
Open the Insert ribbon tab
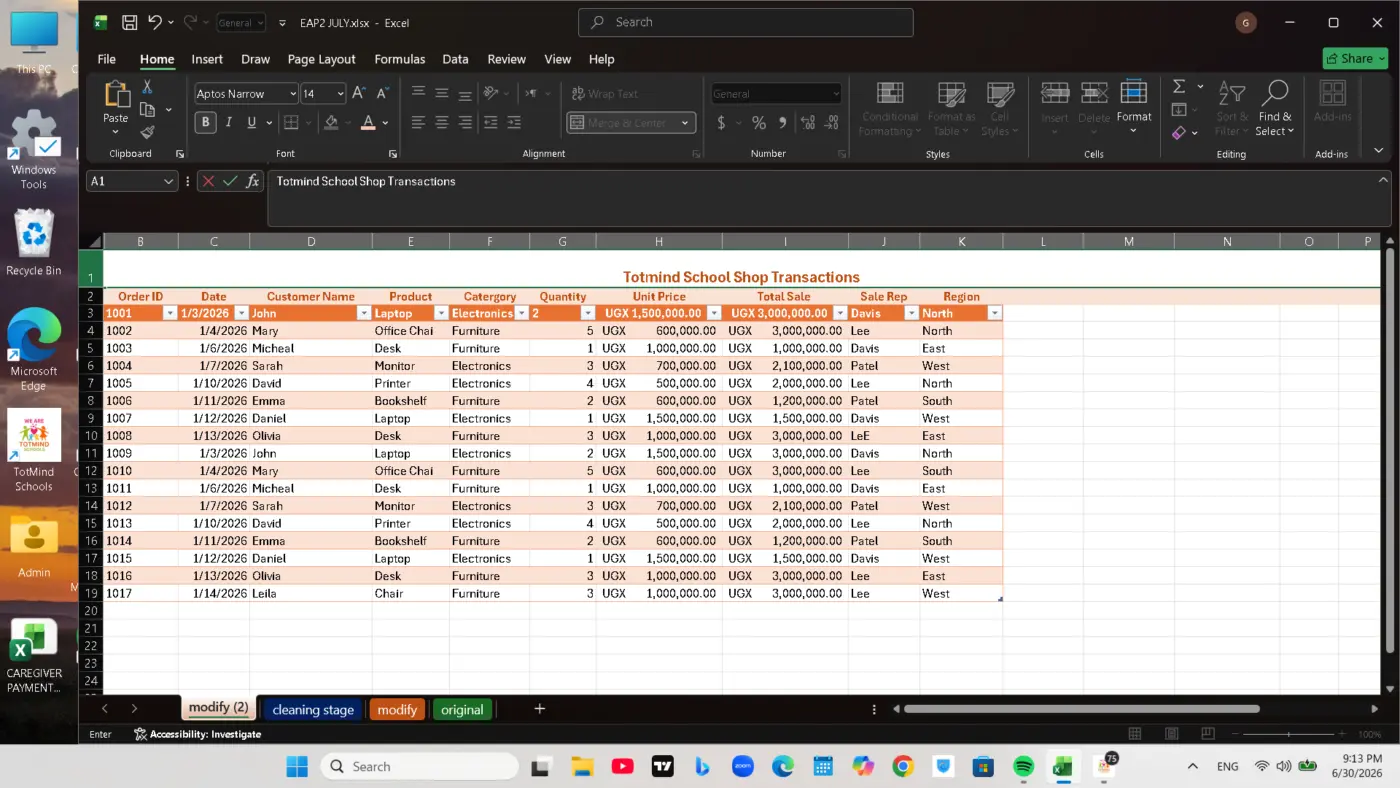click(x=207, y=59)
